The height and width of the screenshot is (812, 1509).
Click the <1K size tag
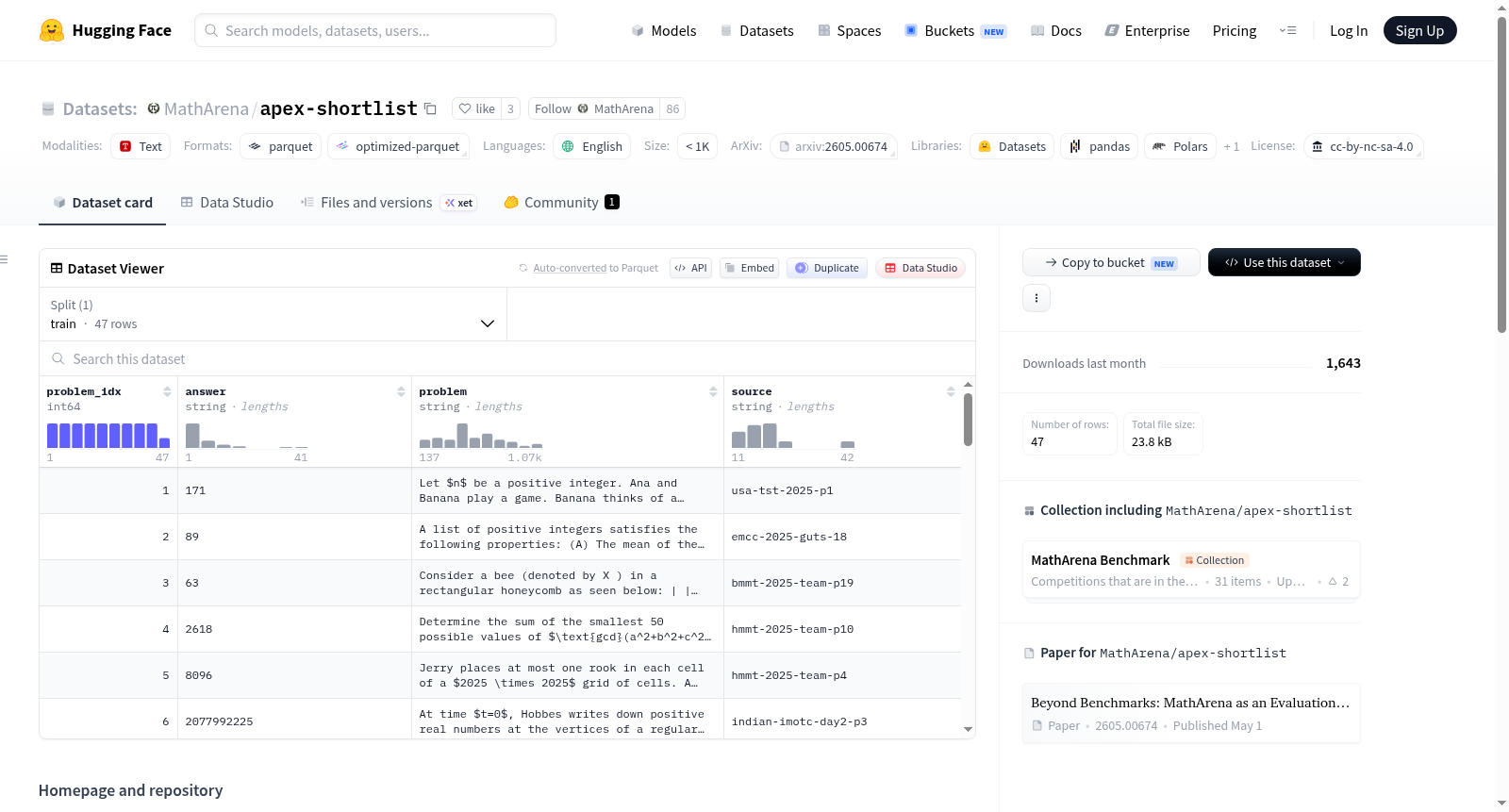(x=697, y=146)
